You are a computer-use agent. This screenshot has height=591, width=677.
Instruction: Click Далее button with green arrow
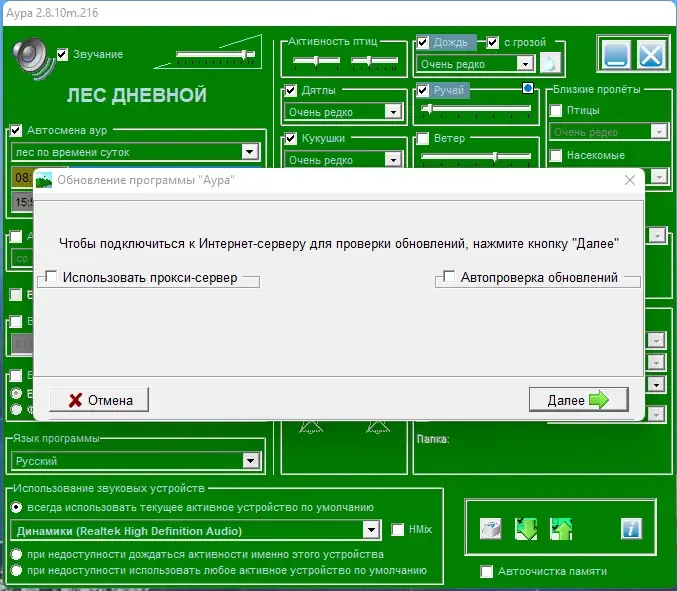coord(579,400)
